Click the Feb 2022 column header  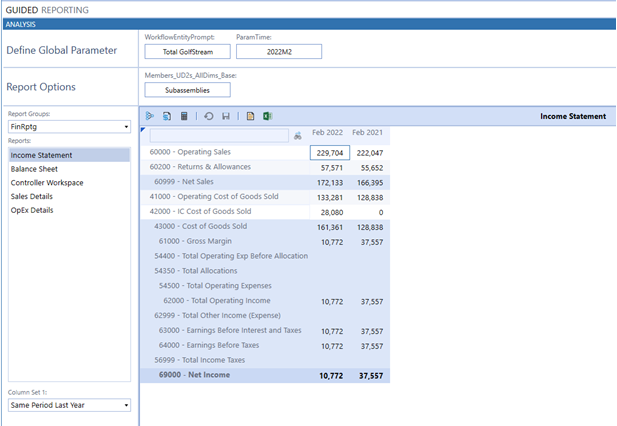[327, 133]
